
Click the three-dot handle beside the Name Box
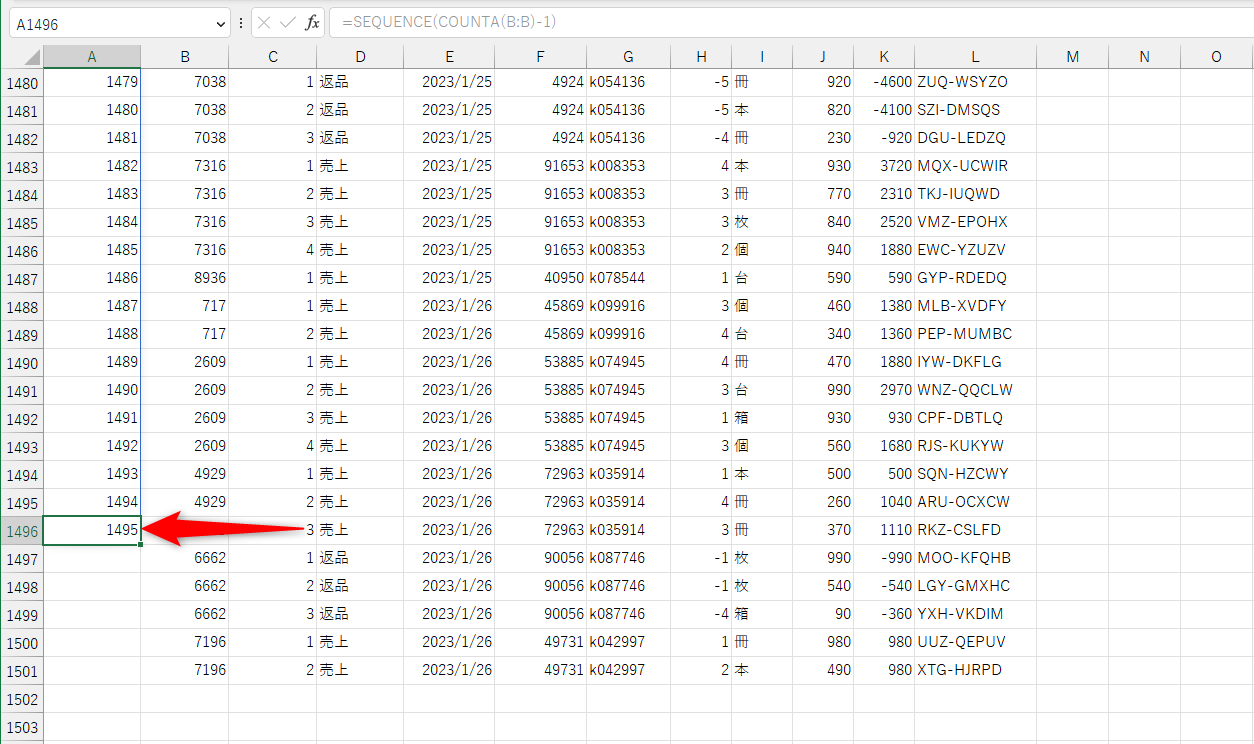[241, 23]
